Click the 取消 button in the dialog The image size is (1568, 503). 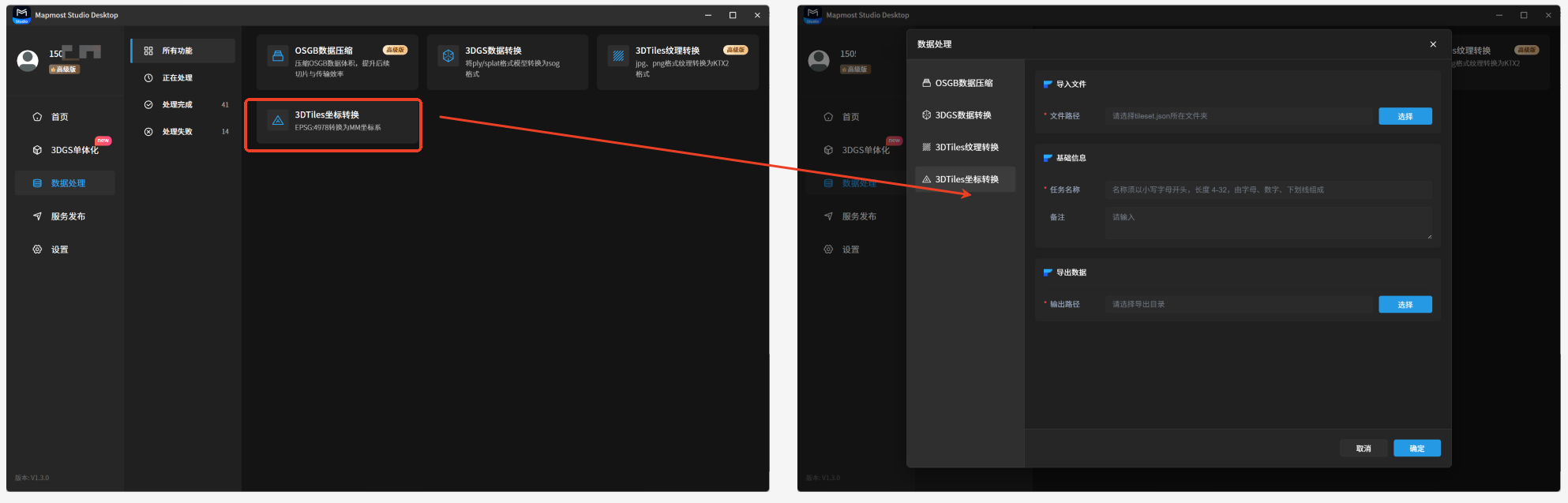pyautogui.click(x=1364, y=449)
